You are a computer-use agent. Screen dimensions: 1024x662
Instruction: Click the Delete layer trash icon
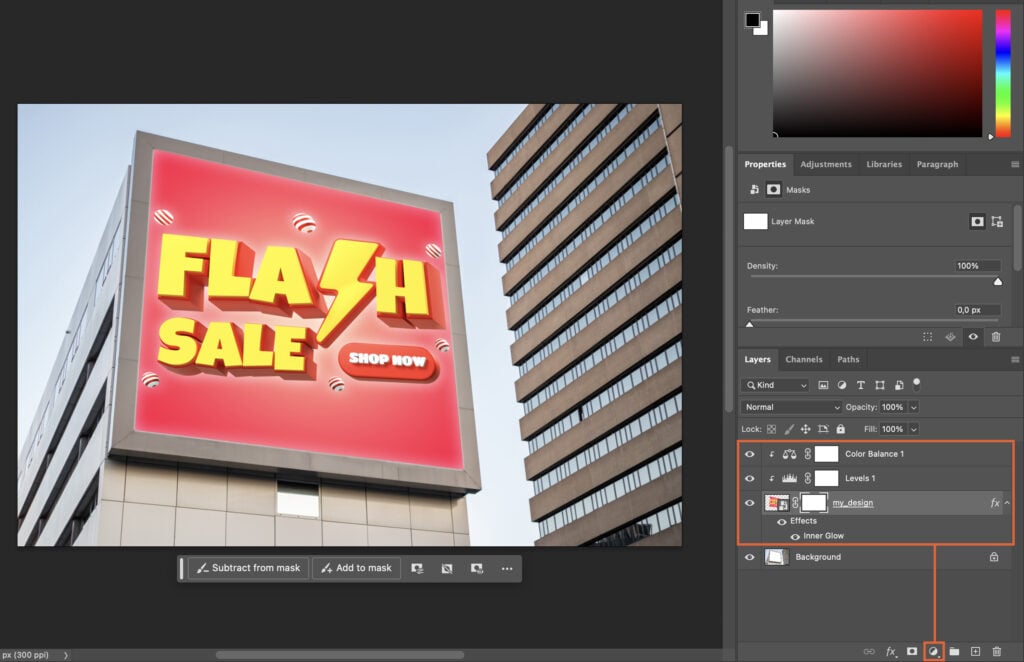(997, 650)
